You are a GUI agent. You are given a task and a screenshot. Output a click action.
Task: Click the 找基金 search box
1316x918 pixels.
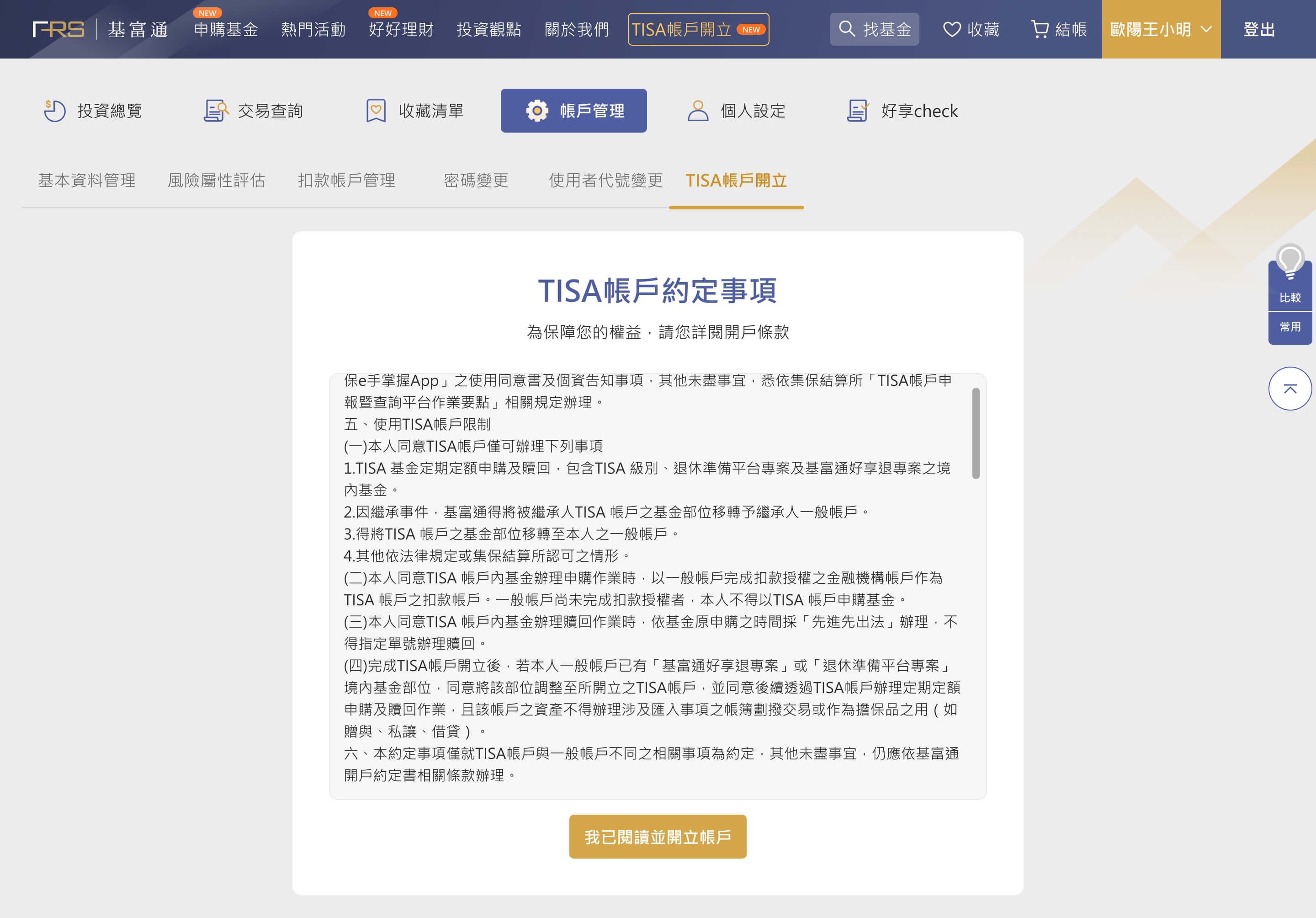tap(874, 29)
